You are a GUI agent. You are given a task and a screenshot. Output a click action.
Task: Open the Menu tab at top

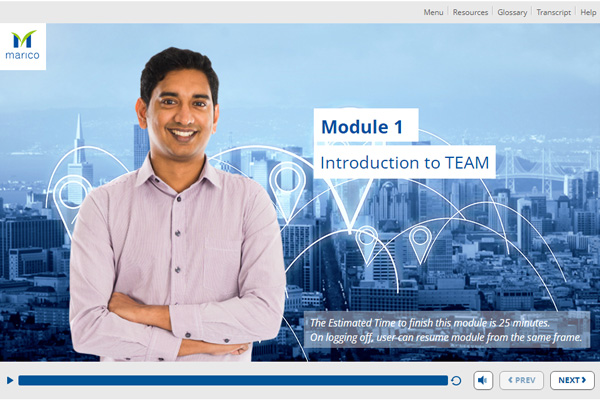pyautogui.click(x=433, y=12)
